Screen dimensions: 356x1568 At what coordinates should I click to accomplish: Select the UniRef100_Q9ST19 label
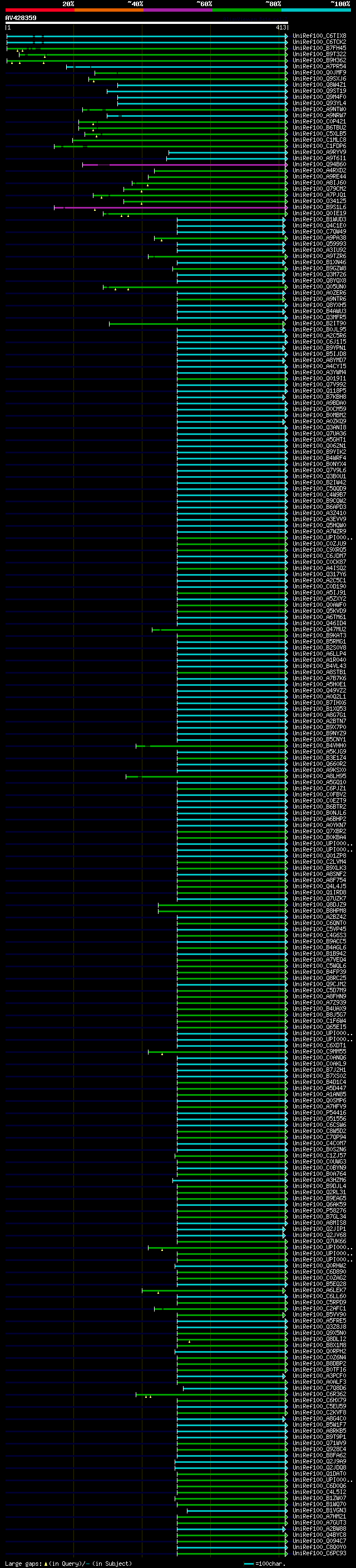click(319, 91)
